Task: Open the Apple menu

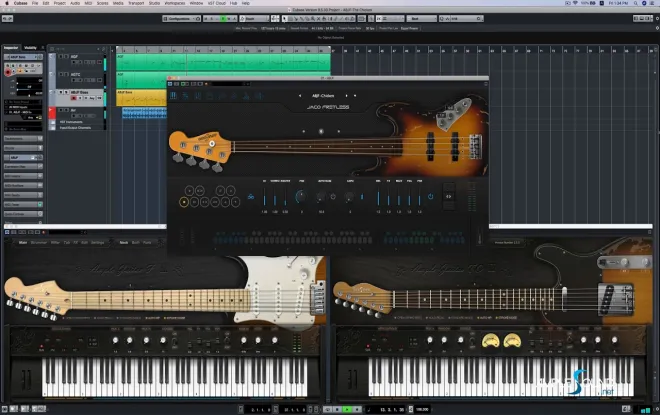Action: pos(7,3)
